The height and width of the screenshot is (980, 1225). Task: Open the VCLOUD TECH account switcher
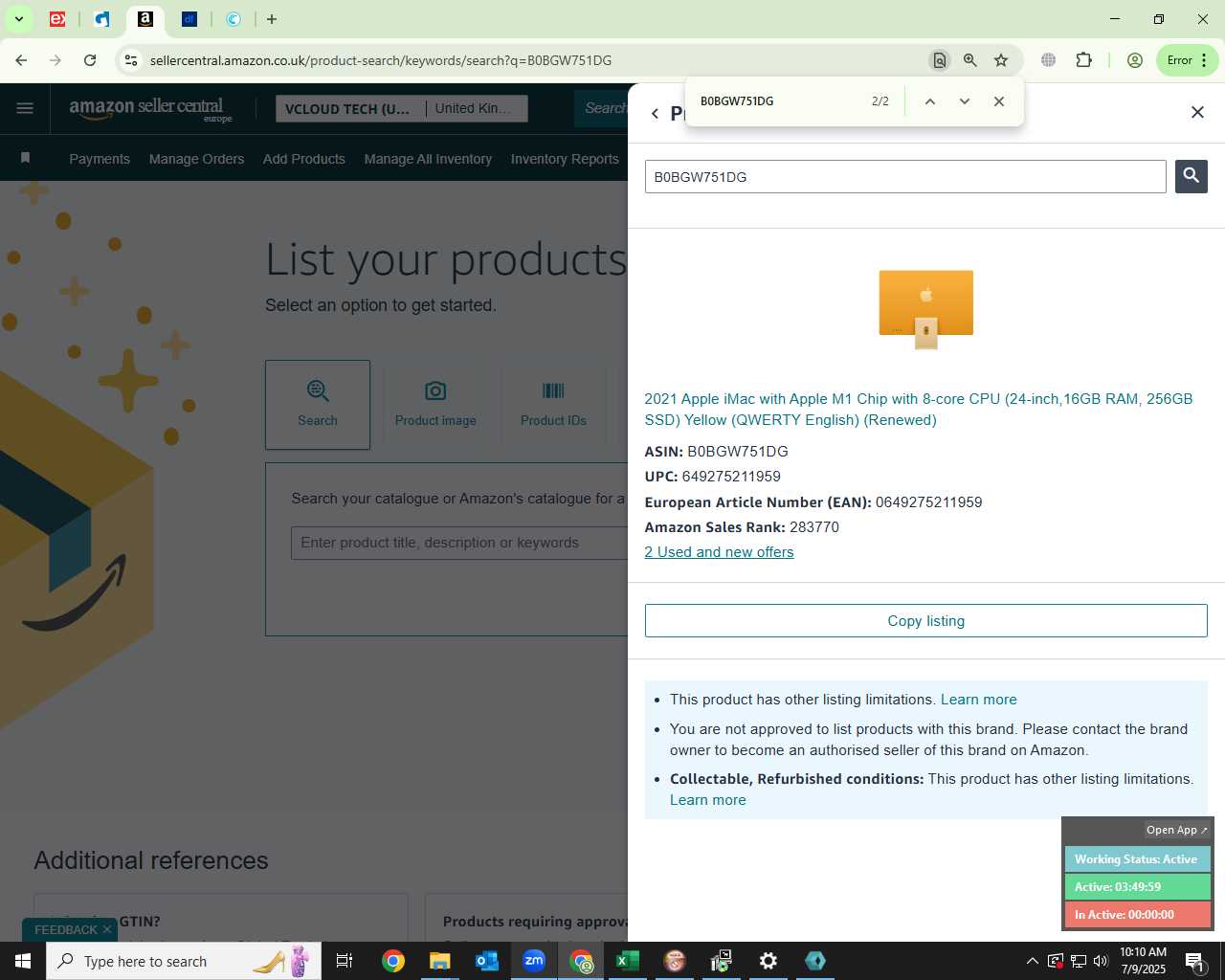401,109
